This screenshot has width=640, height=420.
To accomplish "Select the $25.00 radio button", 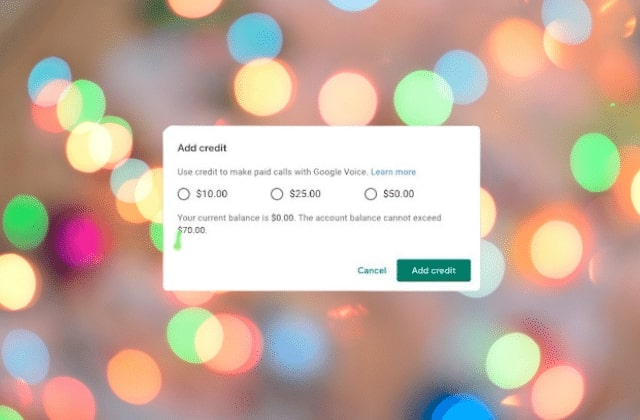I will (277, 193).
